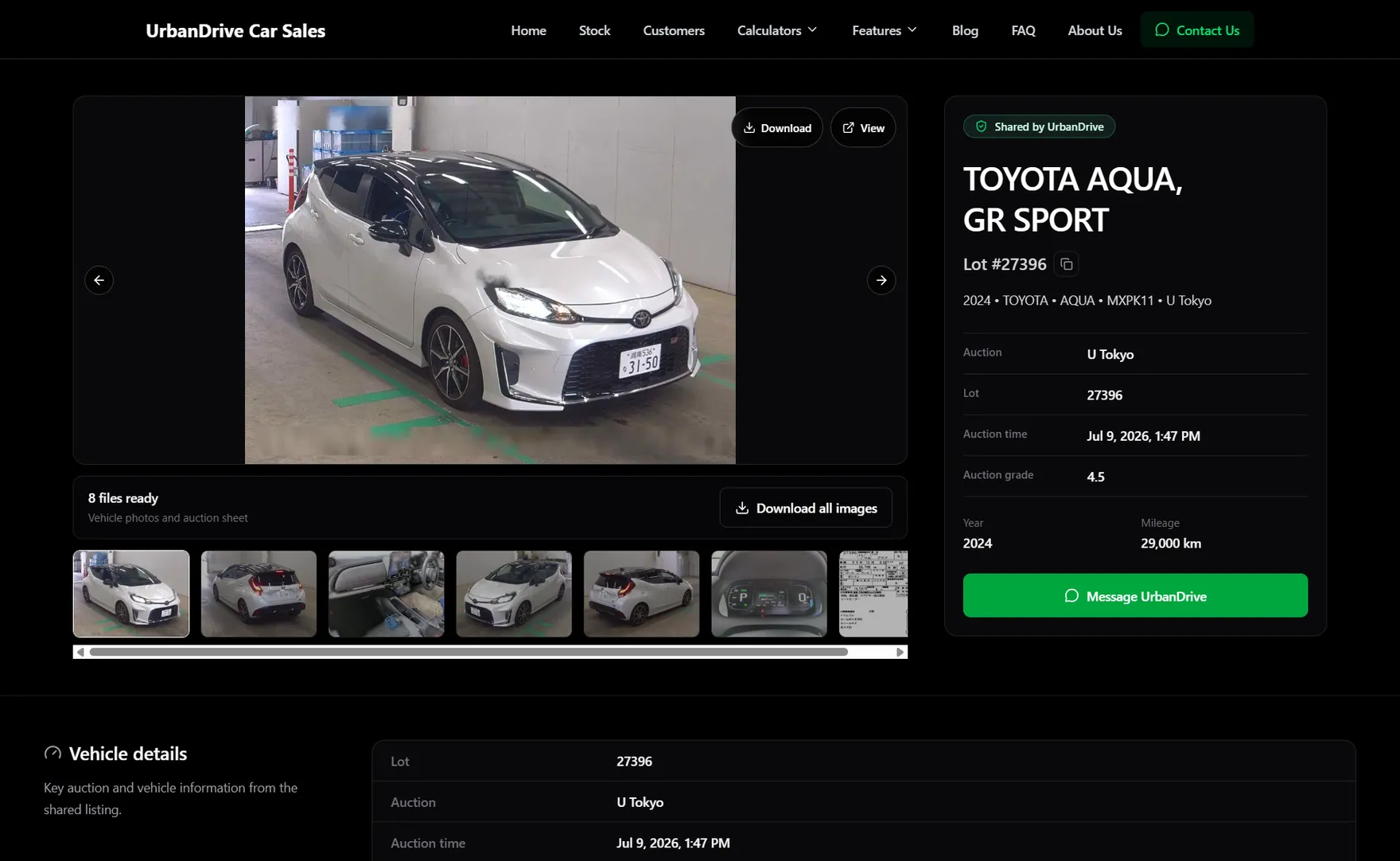Click the 29,000 km mileage value
This screenshot has width=1400, height=861.
1171,543
